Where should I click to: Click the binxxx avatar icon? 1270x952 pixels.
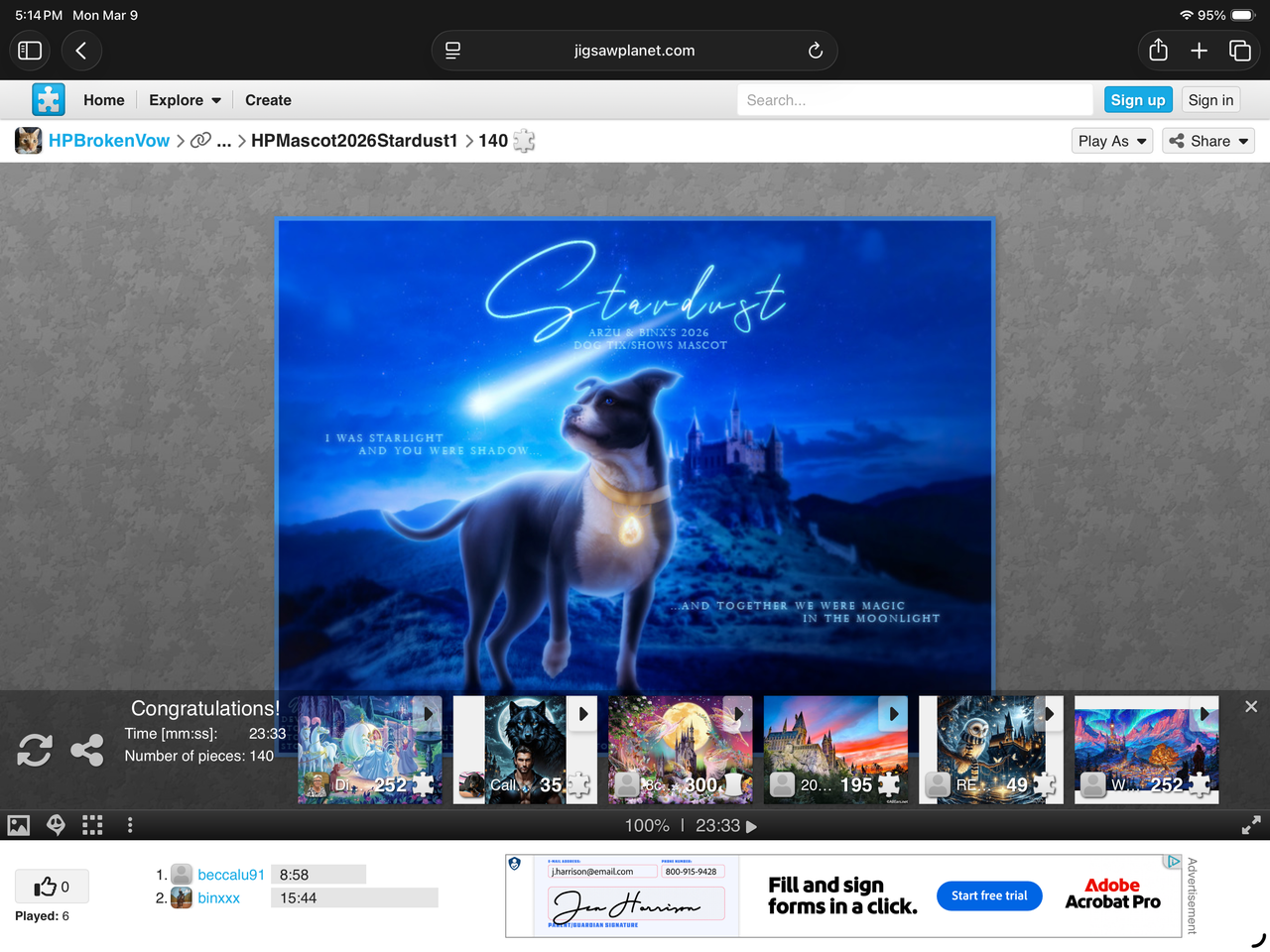182,897
